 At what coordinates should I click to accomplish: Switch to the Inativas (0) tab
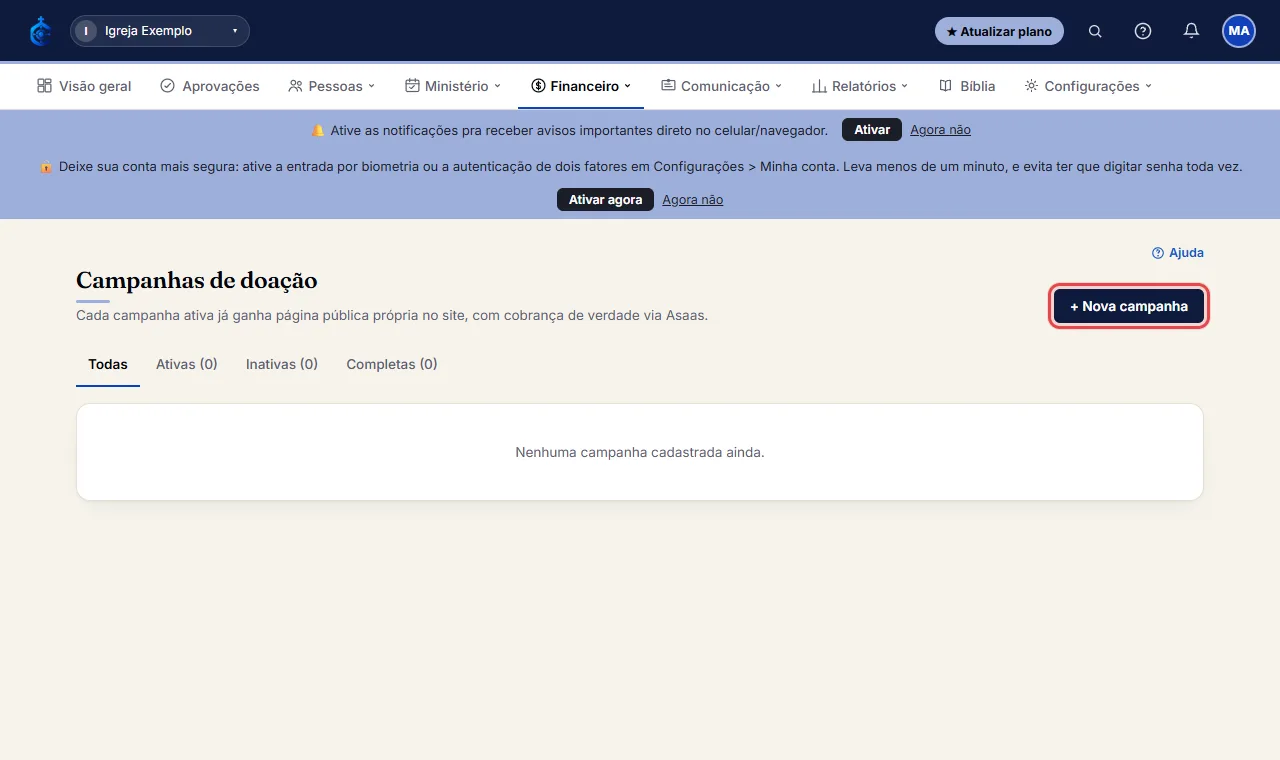coord(282,364)
